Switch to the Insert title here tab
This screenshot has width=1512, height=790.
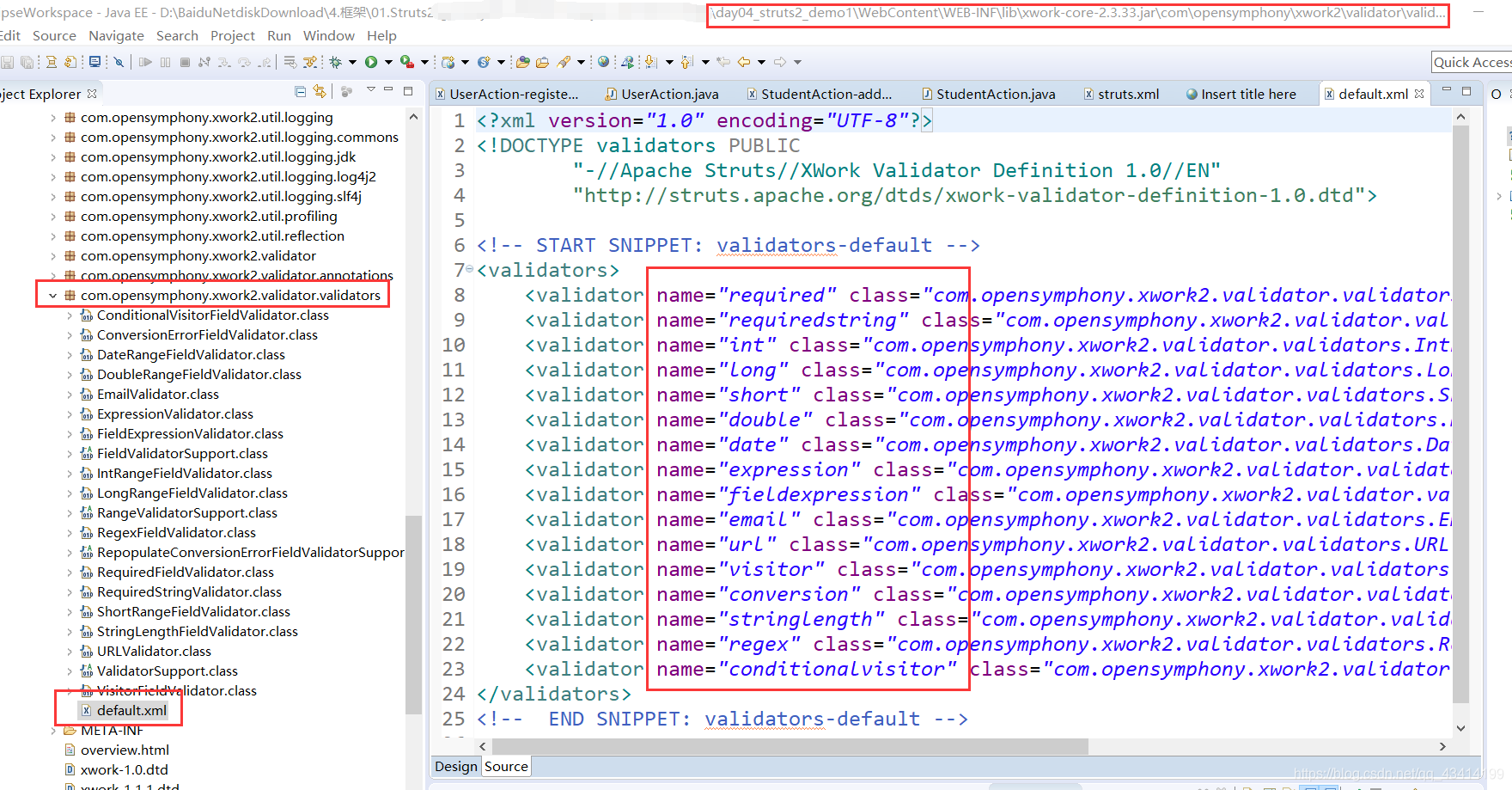[x=1241, y=94]
